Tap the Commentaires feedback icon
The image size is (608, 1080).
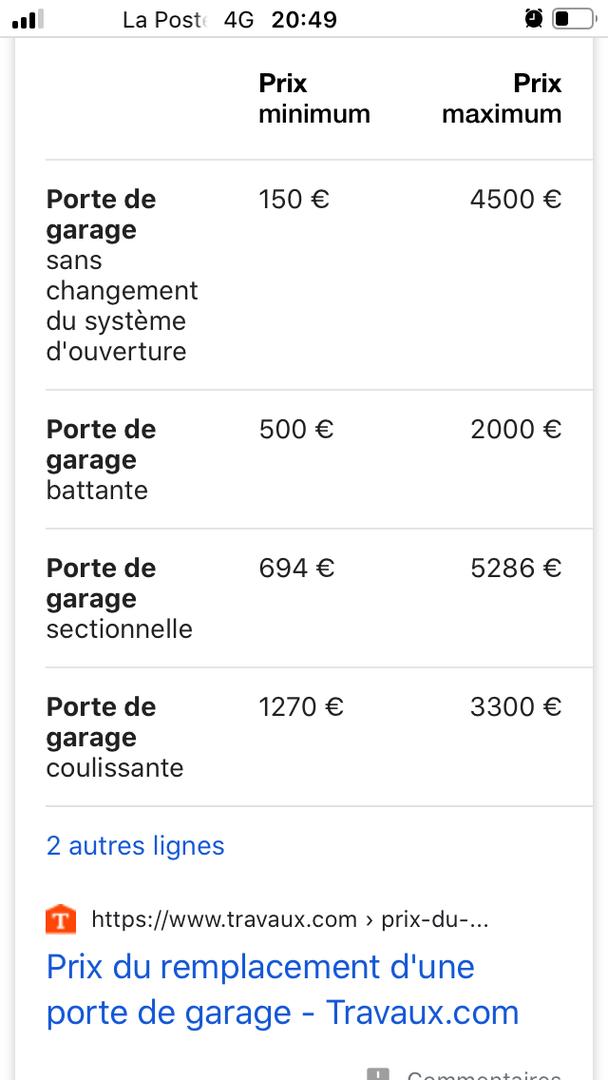[378, 1074]
